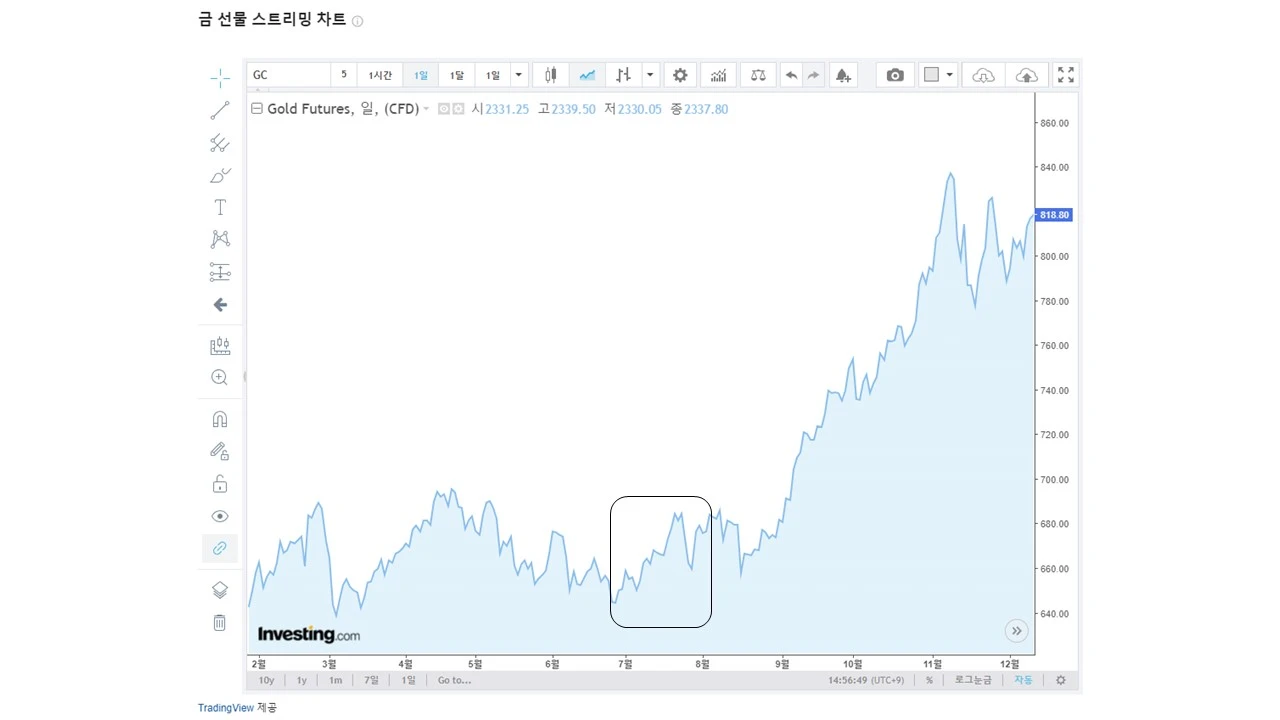
Task: Open chart style dropdown arrow
Action: (651, 75)
